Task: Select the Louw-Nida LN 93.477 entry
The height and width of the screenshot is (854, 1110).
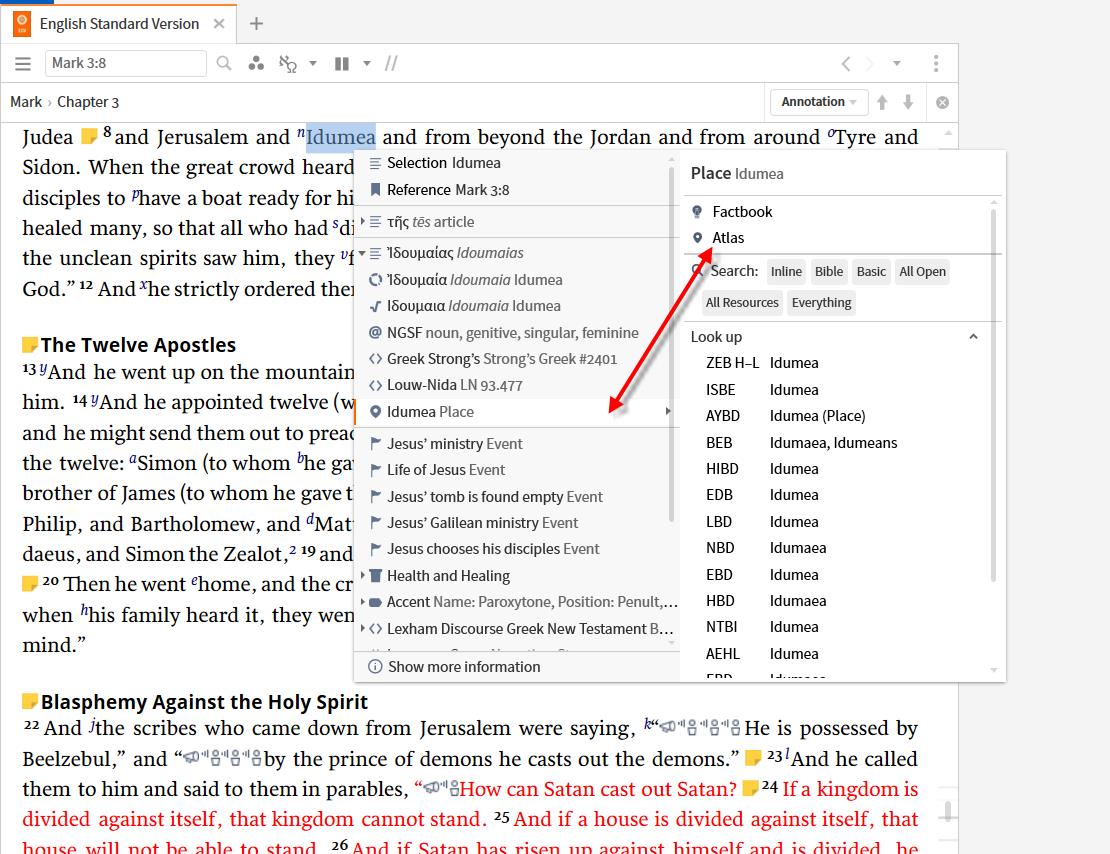Action: (454, 385)
